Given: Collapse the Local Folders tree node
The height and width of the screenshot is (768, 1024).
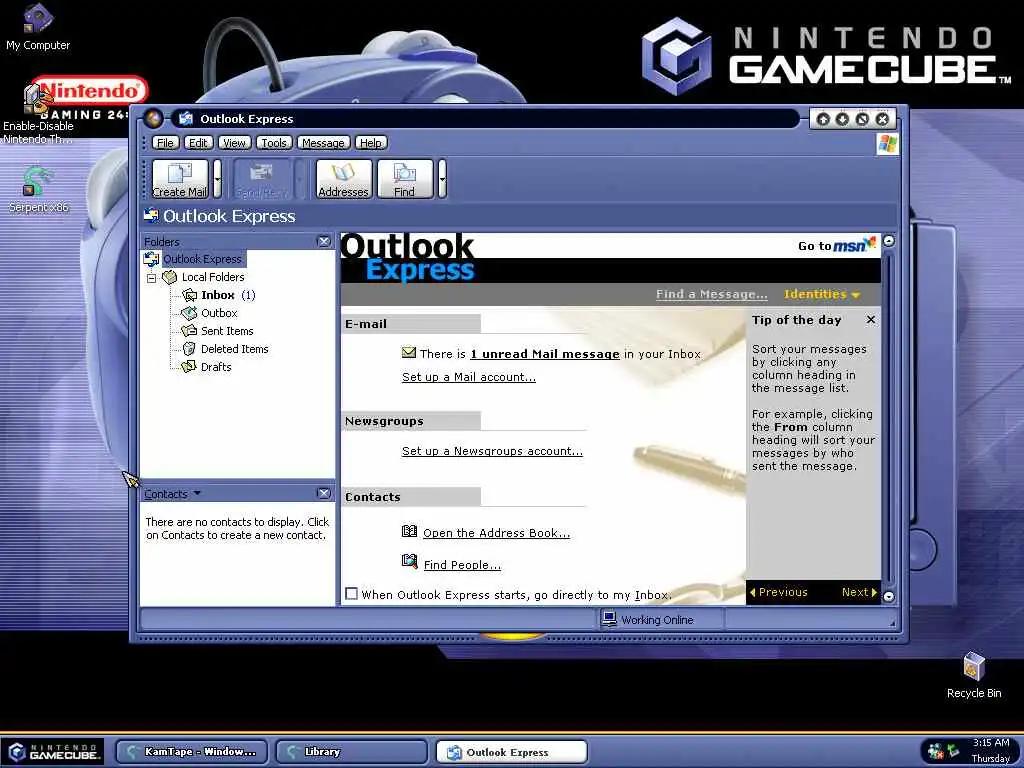Looking at the screenshot, I should [x=152, y=278].
